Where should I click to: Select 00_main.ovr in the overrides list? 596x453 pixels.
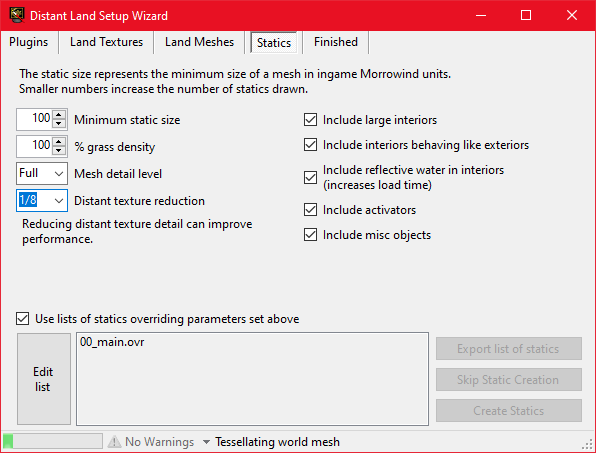[112, 342]
